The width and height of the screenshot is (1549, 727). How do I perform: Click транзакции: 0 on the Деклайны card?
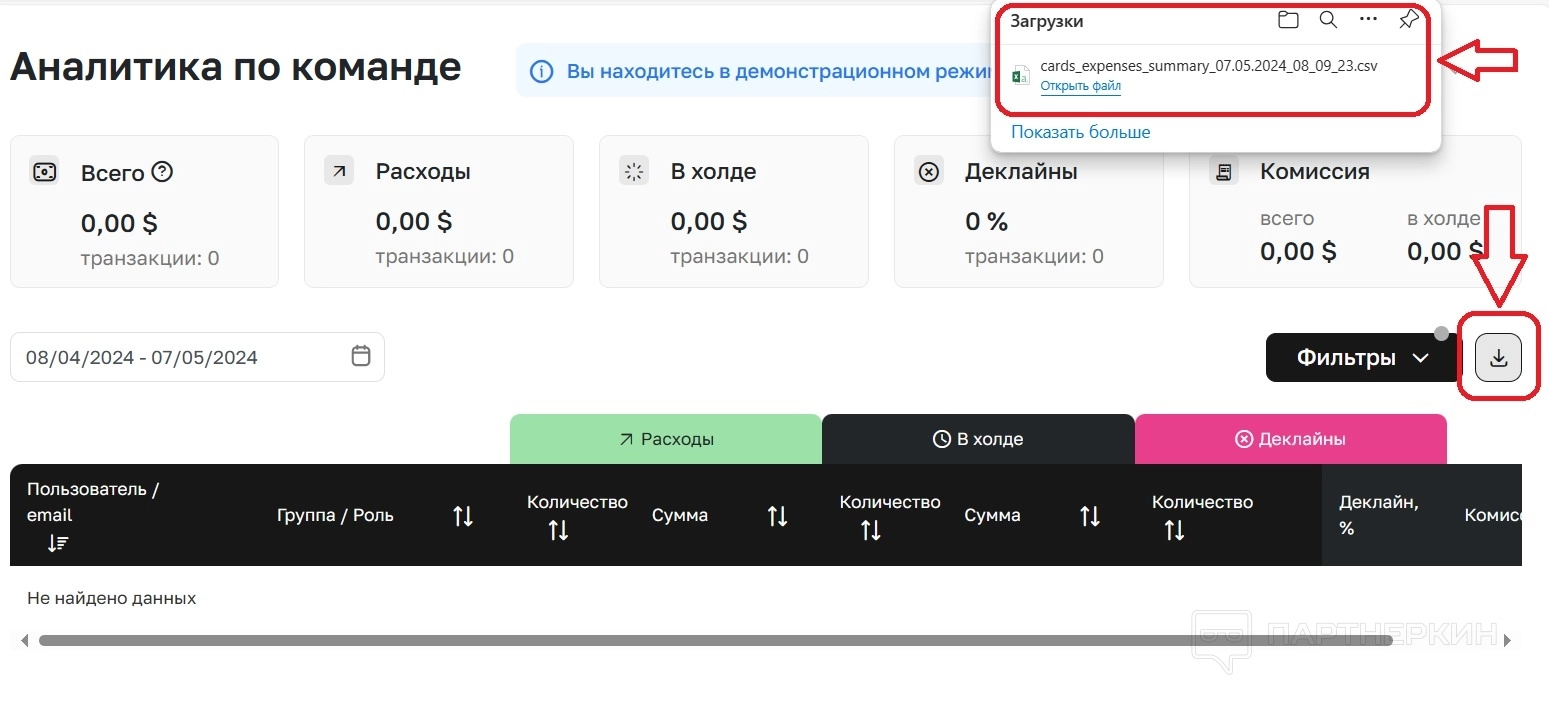pyautogui.click(x=1034, y=257)
